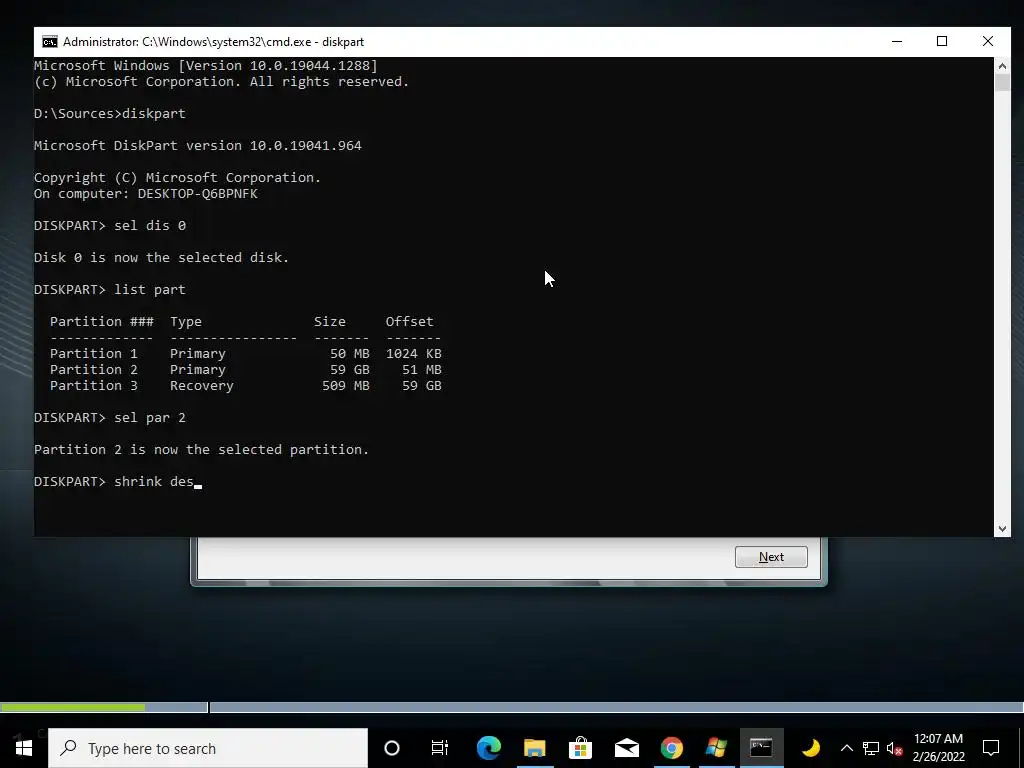Minimize the Command Prompt window
Viewport: 1024px width, 768px height.
click(897, 42)
